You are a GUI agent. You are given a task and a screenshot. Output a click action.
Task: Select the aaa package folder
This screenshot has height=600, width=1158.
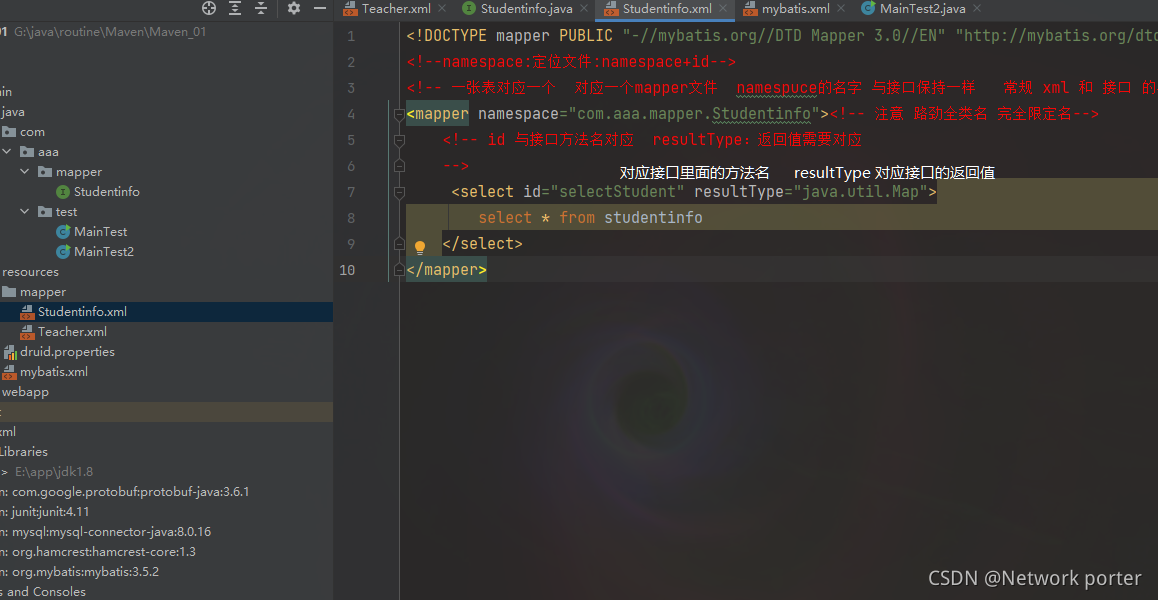click(49, 151)
